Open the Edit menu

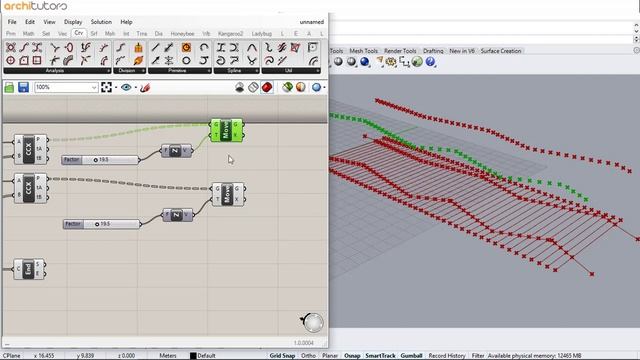[30, 22]
